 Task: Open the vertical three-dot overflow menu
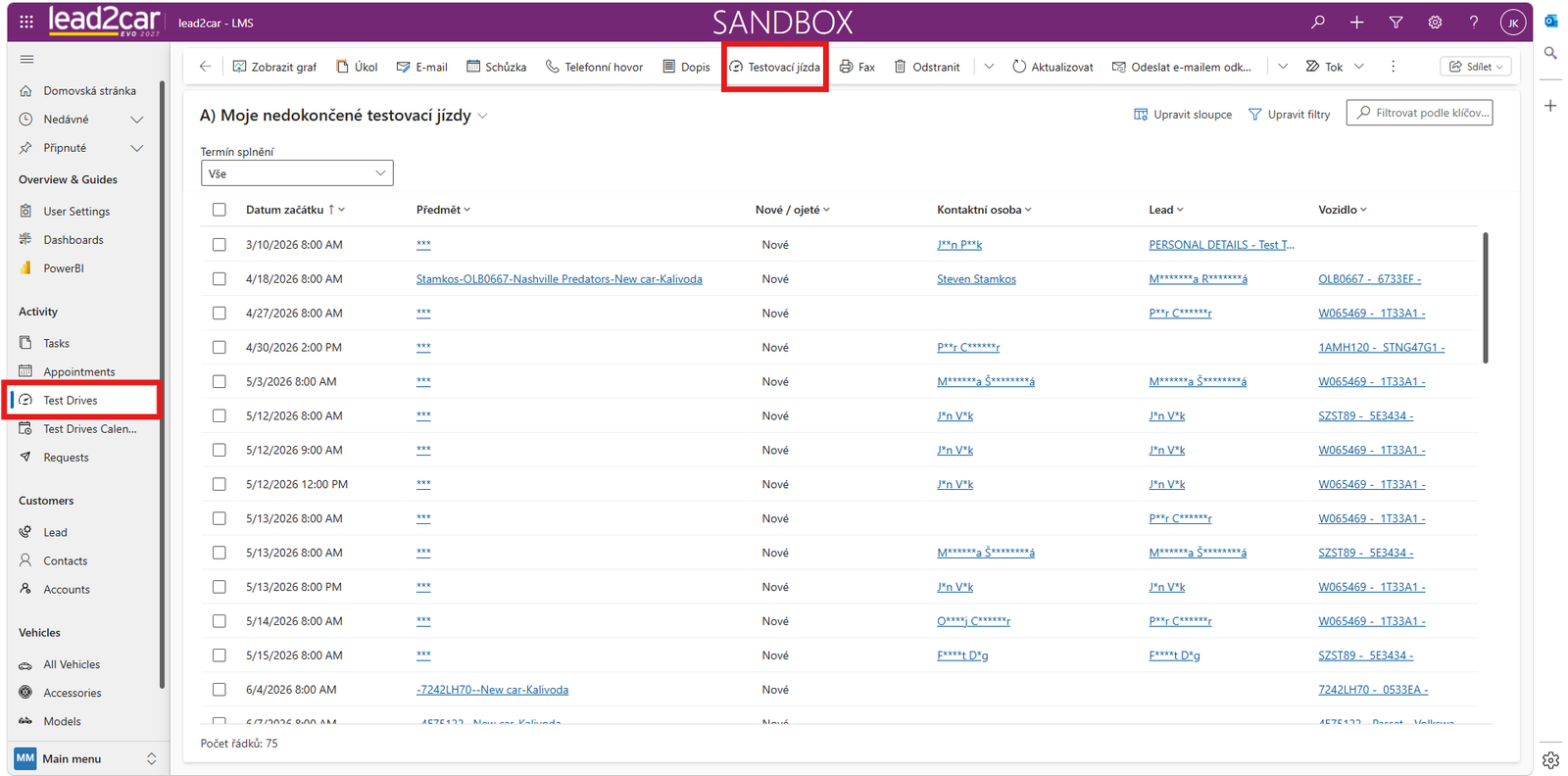coord(1393,67)
